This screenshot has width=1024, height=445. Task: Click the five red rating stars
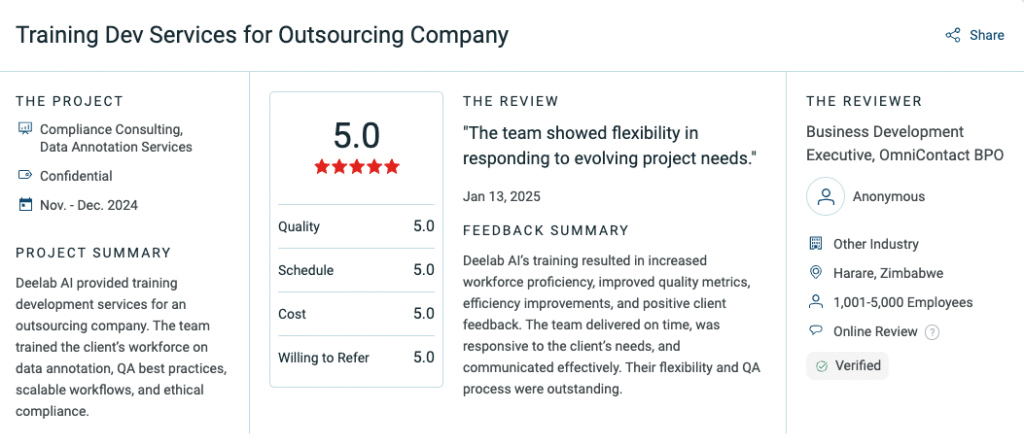356,166
